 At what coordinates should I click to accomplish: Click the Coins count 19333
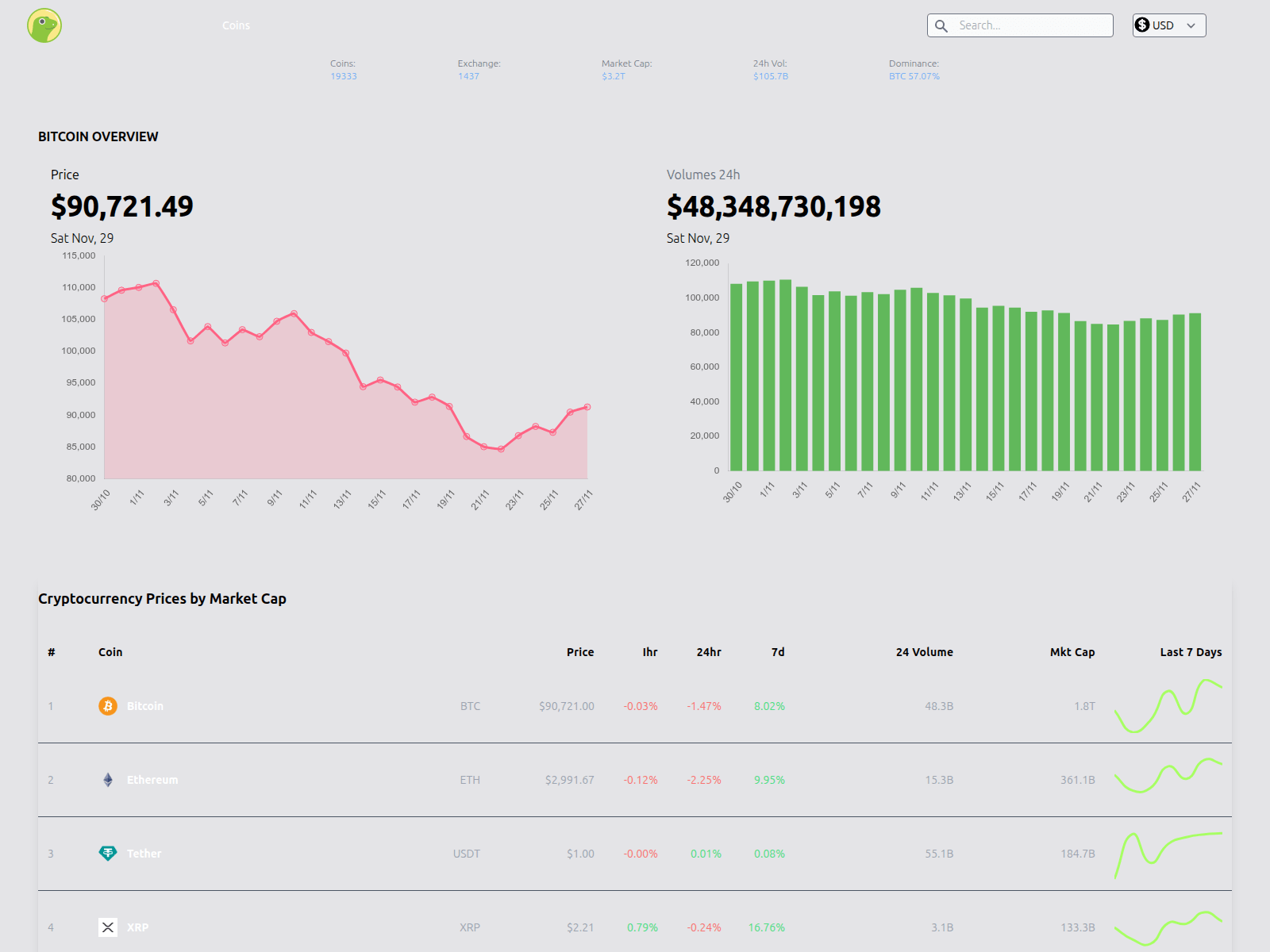tap(344, 76)
